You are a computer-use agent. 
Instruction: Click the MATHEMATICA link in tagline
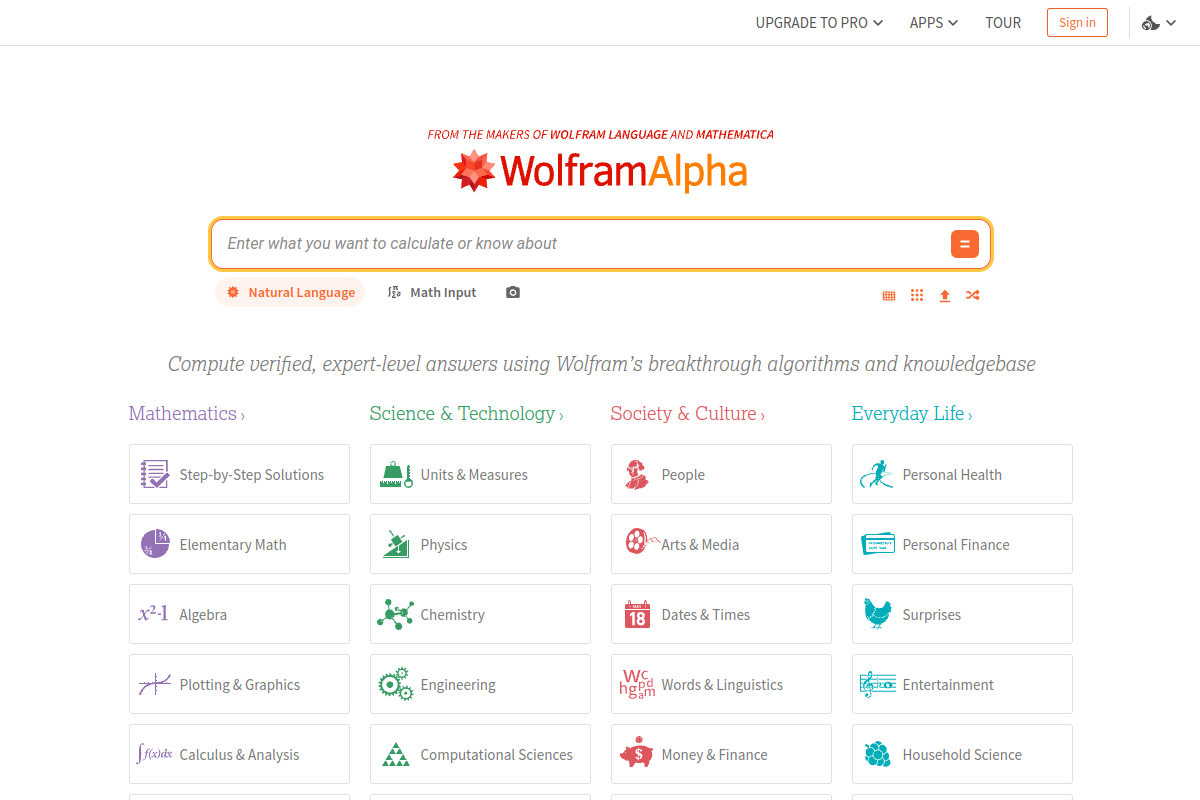(735, 134)
